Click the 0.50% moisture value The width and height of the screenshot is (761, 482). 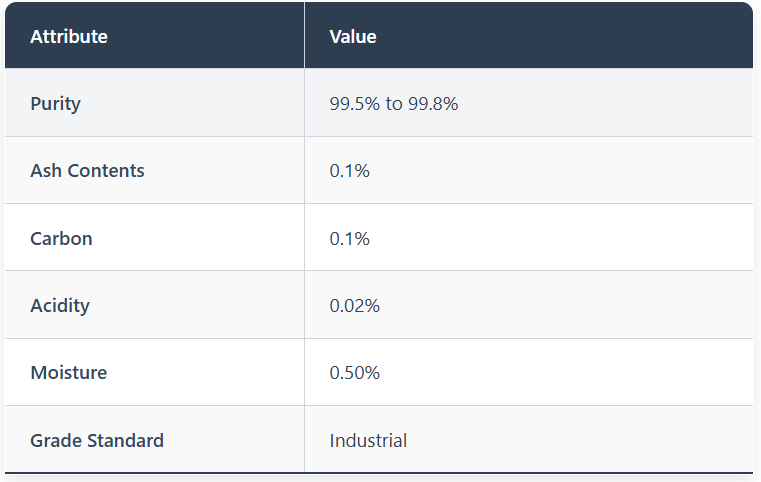(355, 373)
